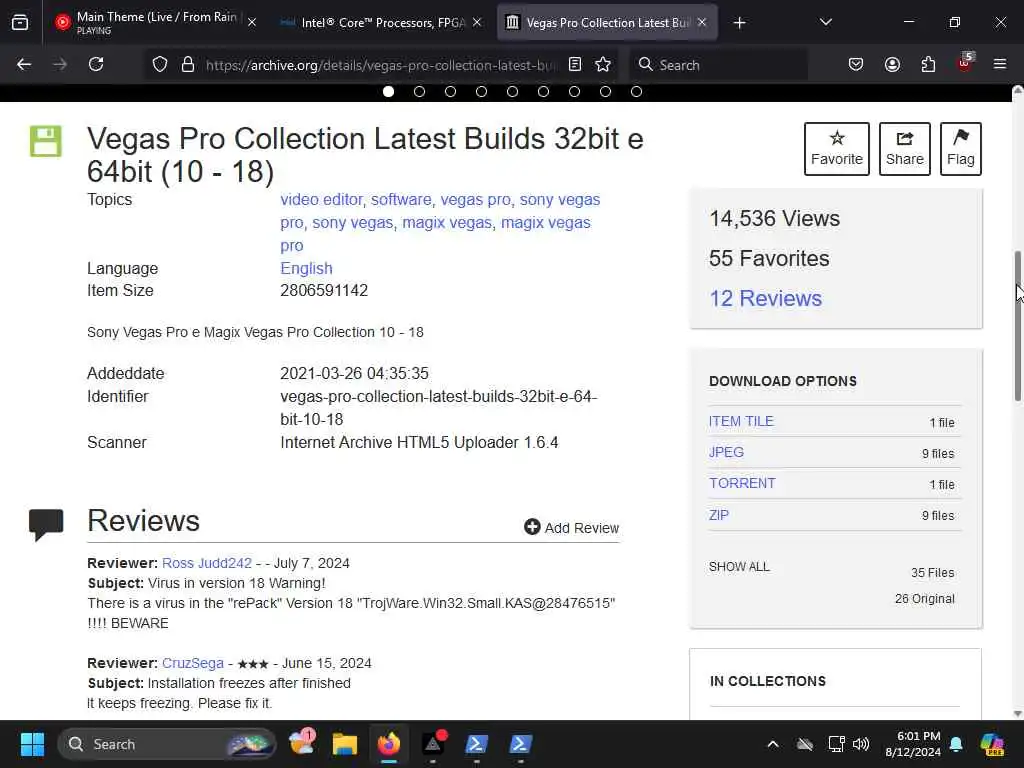Select the Vegas Pro Collection tab

click(607, 23)
